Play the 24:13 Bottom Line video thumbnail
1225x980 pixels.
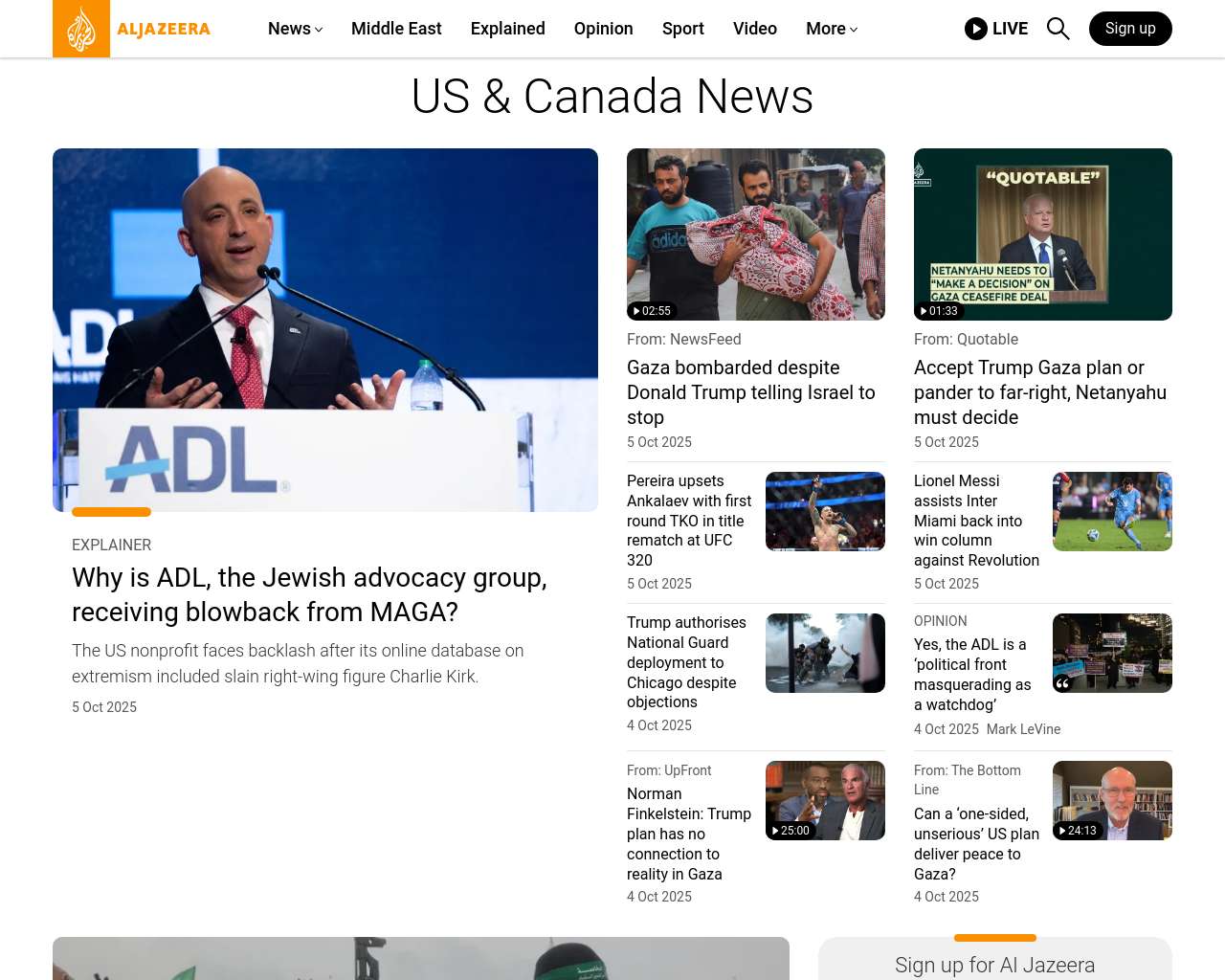point(1112,800)
